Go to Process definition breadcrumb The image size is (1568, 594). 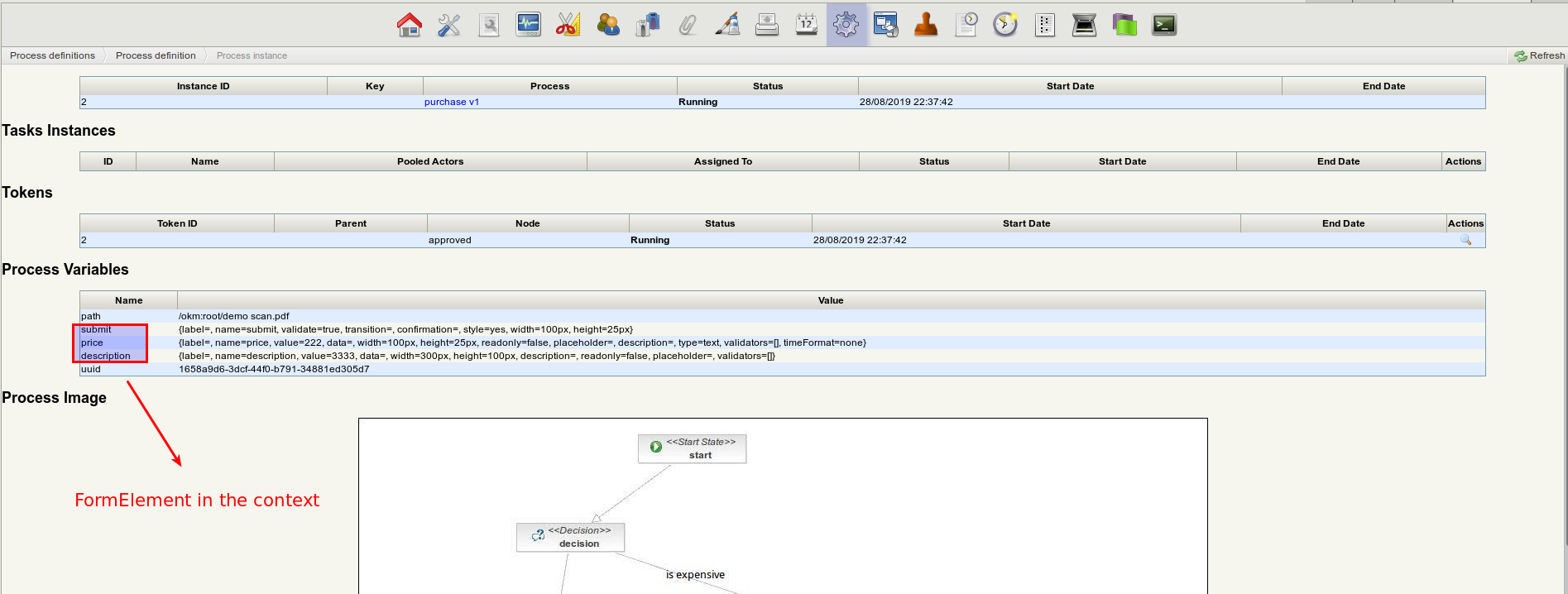(156, 55)
